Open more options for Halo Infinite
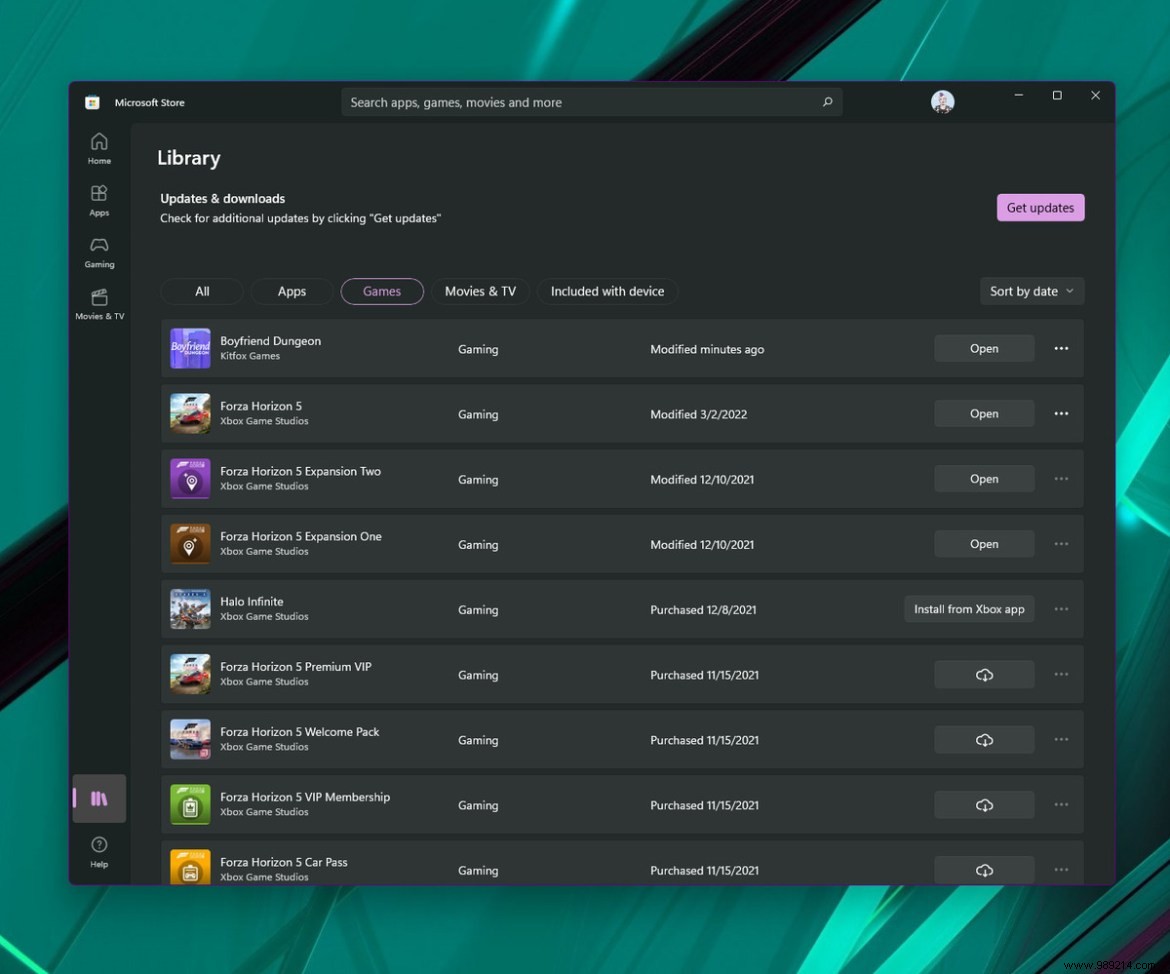The image size is (1170, 974). pos(1060,609)
